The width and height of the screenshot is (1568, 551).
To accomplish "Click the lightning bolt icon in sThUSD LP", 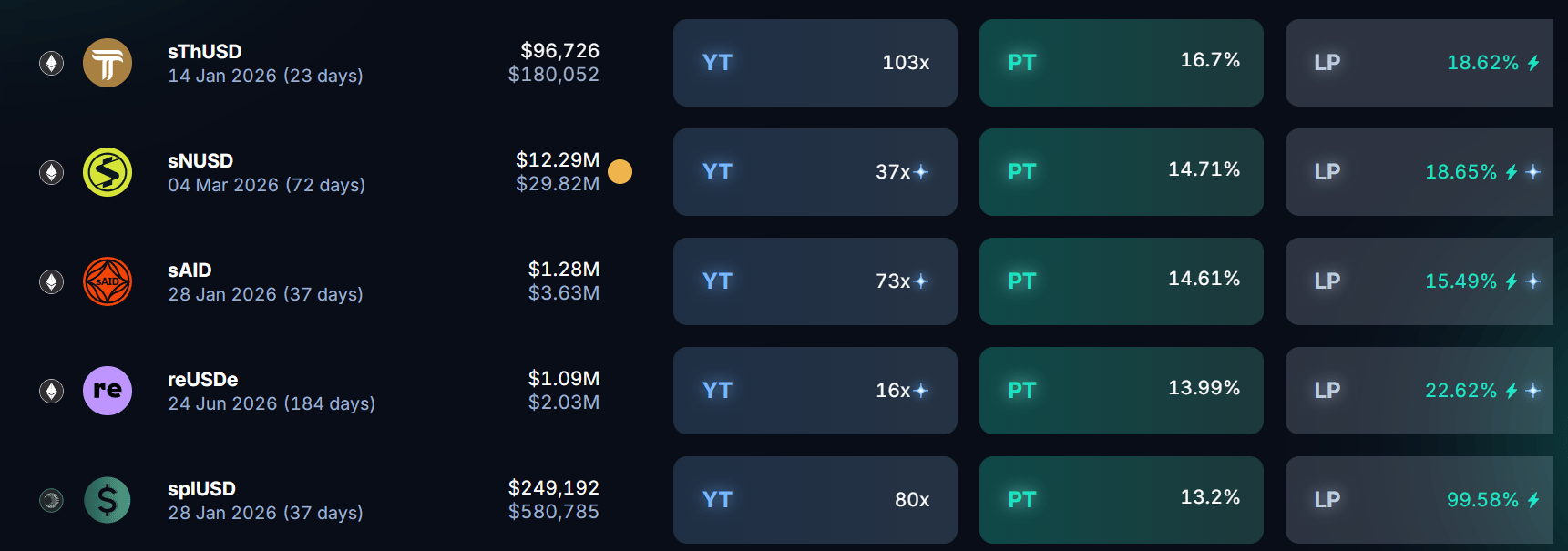I will (1533, 63).
